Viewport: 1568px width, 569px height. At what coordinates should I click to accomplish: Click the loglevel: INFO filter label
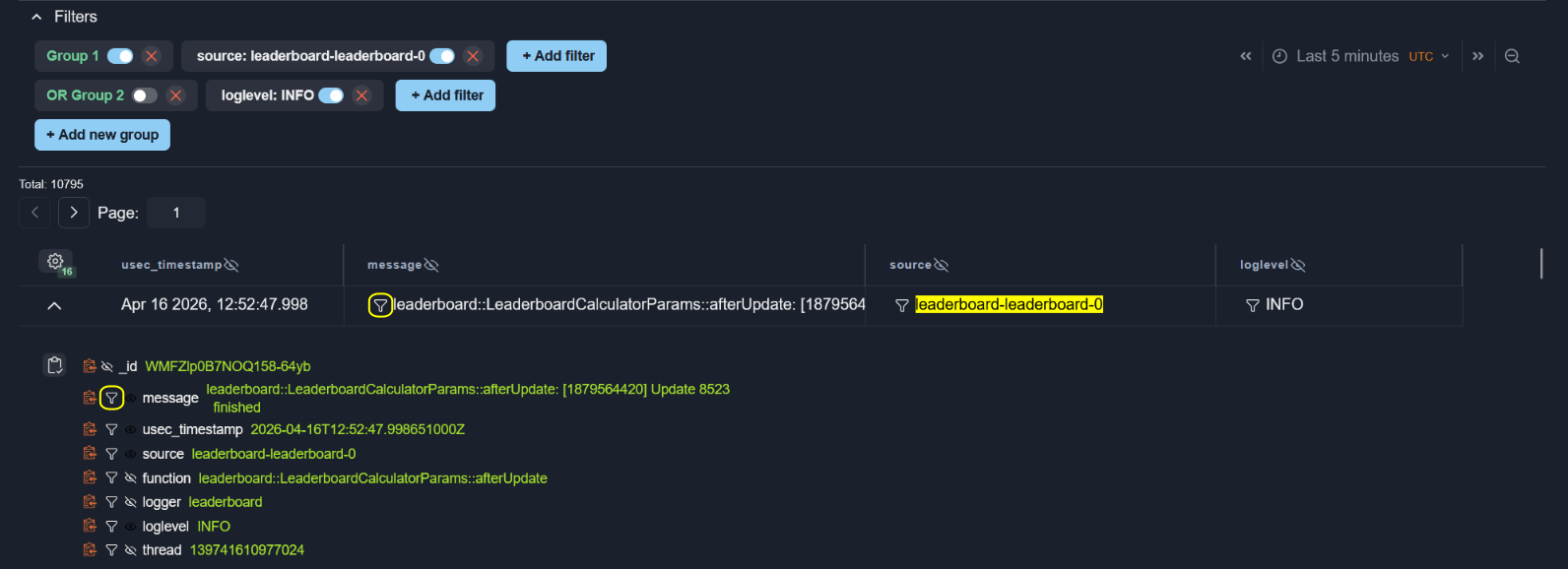(268, 95)
